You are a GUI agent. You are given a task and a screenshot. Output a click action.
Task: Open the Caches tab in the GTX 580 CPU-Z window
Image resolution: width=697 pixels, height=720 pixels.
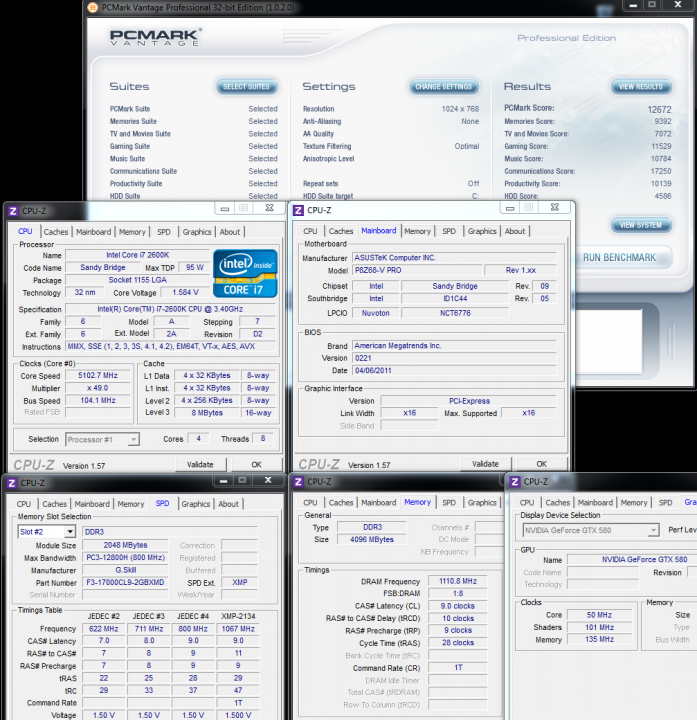click(x=558, y=502)
